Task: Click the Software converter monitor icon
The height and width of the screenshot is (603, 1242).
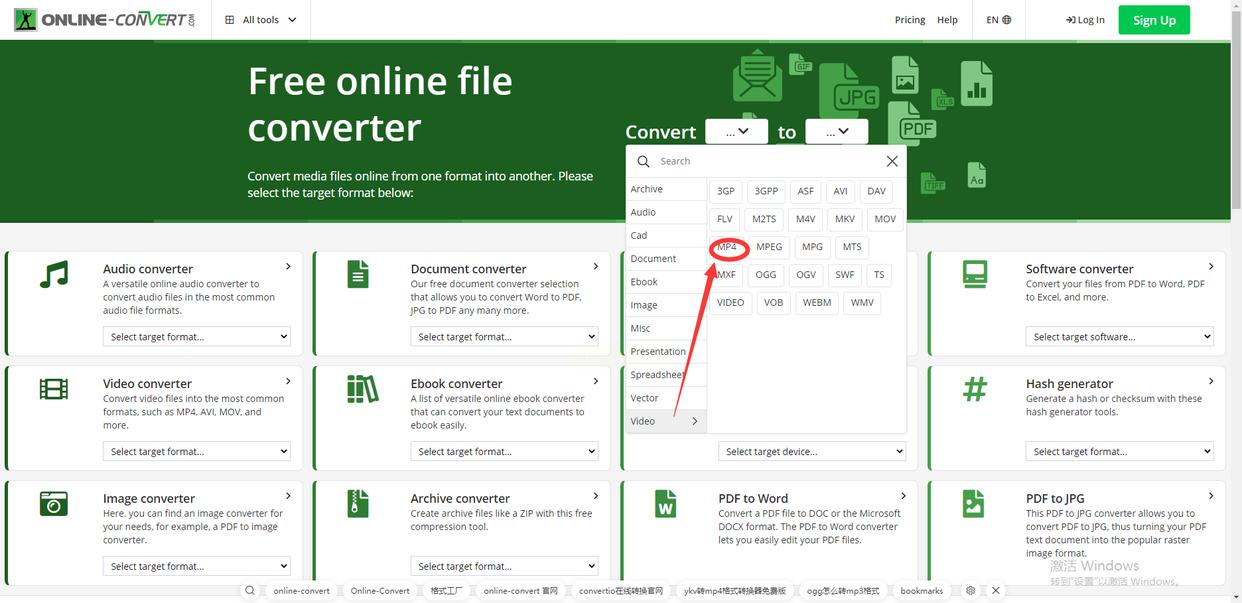Action: point(974,274)
